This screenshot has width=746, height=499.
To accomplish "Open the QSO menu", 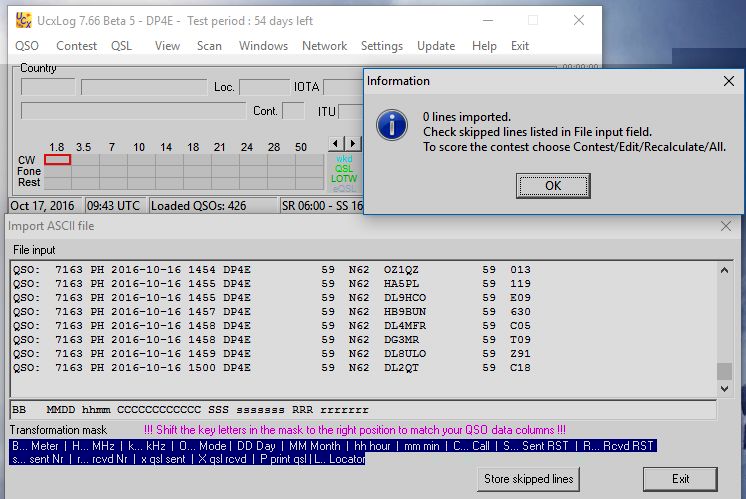I will click(27, 46).
